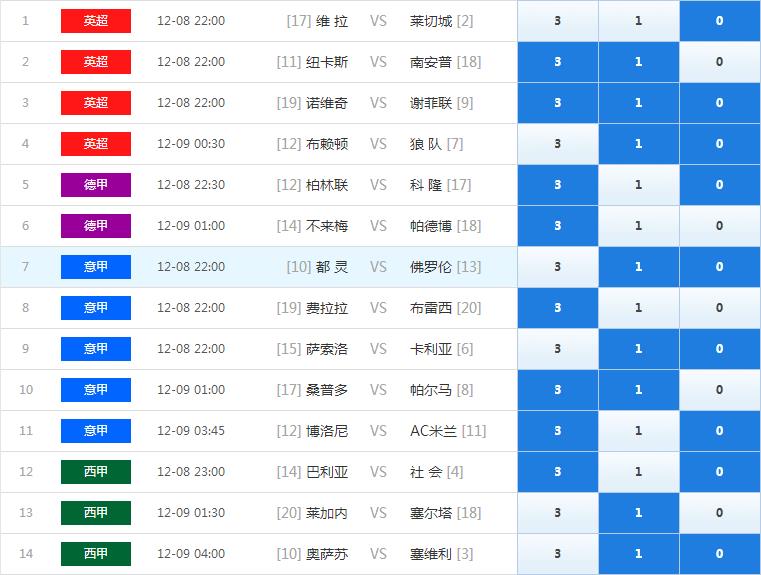The width and height of the screenshot is (761, 575).
Task: Select 1 for 柏林联 vs 科隆
Action: pos(639,185)
